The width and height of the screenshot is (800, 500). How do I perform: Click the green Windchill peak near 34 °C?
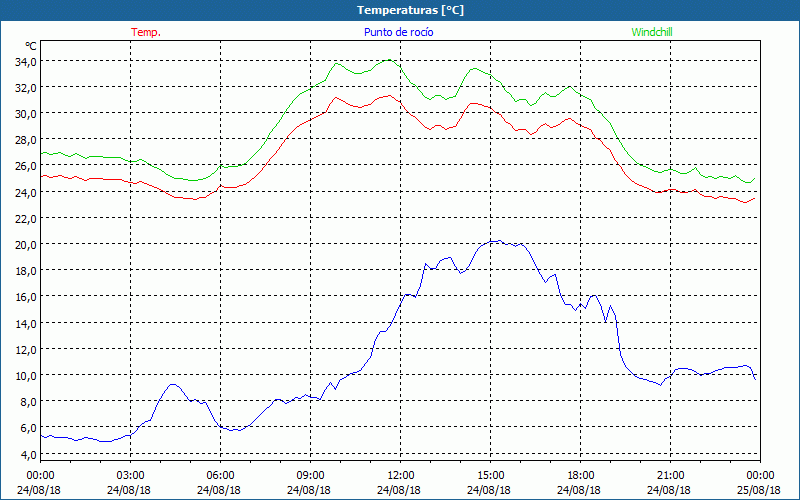[389, 60]
